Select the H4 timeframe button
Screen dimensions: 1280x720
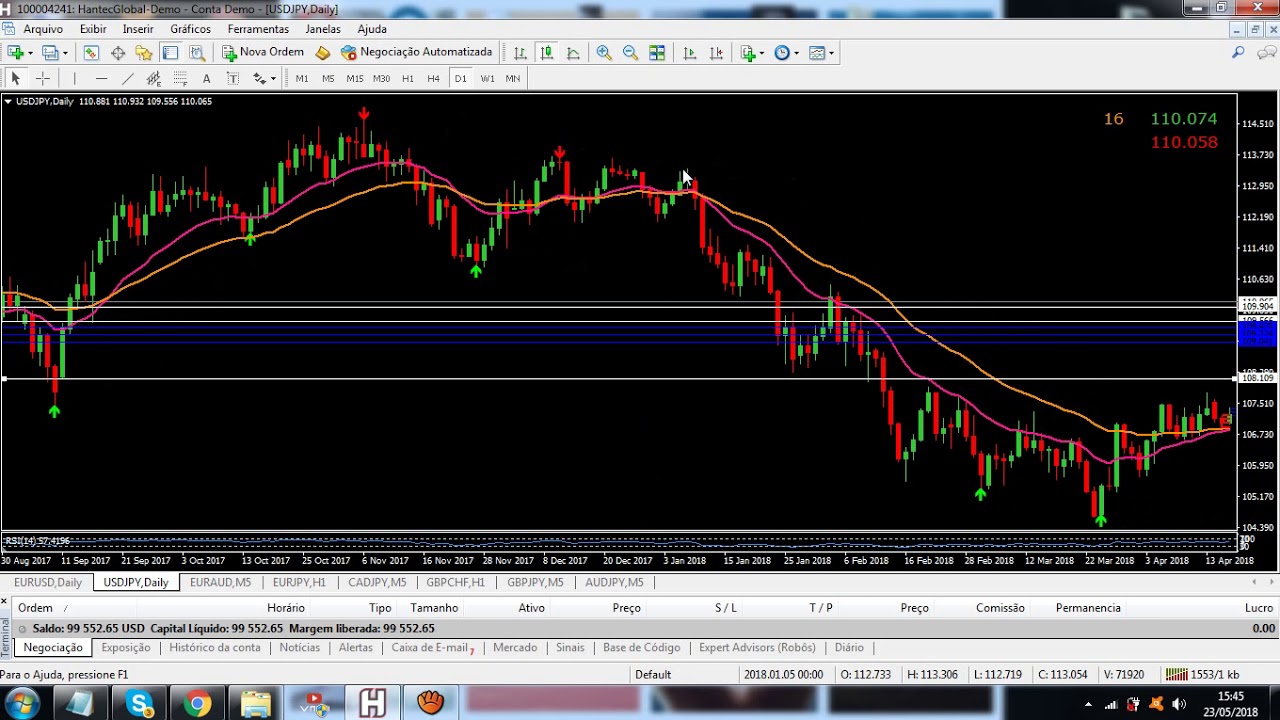click(433, 78)
